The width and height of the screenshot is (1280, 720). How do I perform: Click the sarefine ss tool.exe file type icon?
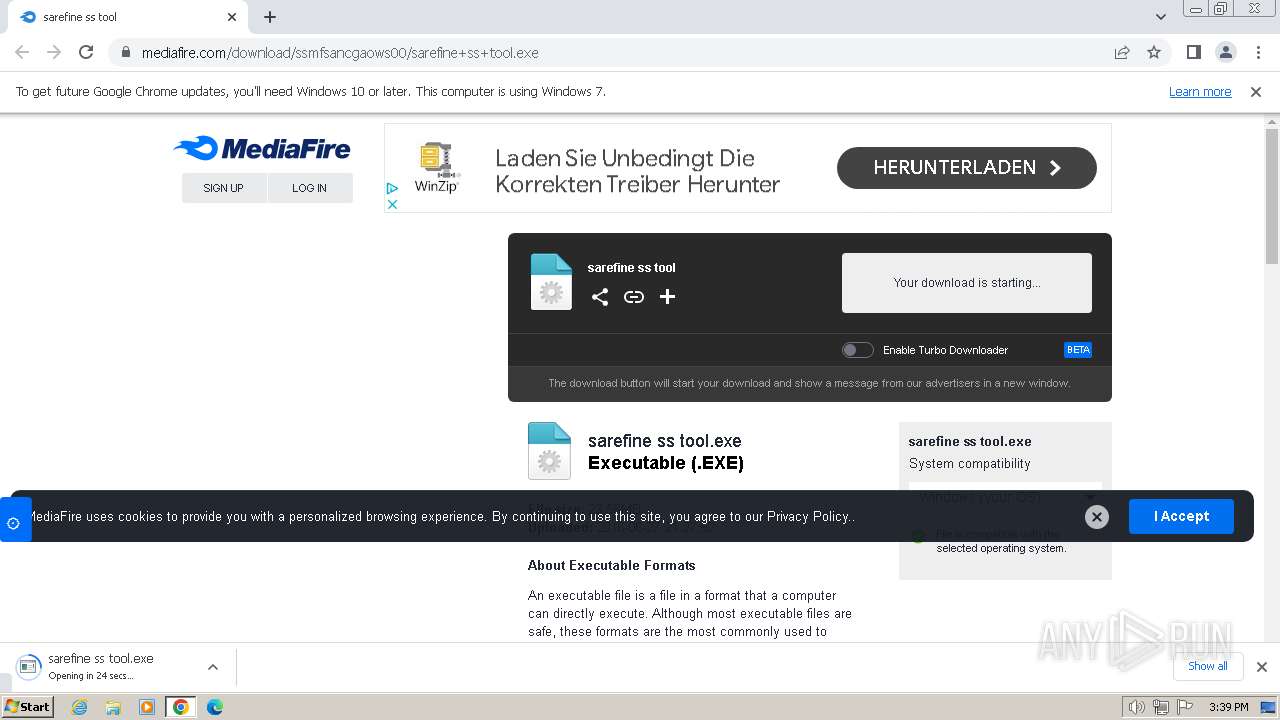(x=549, y=451)
